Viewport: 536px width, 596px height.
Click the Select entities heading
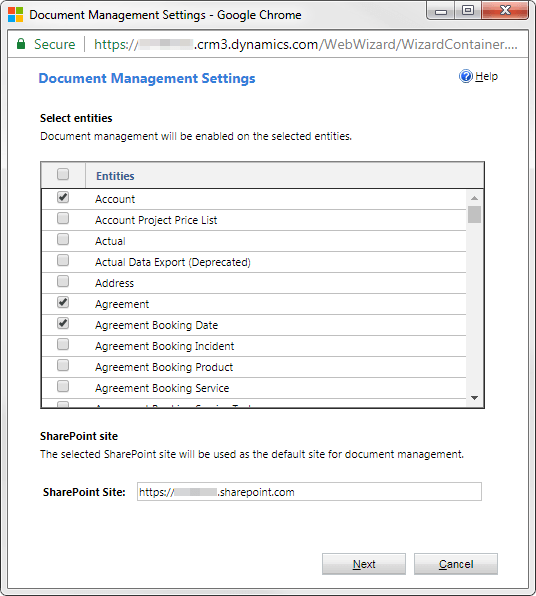(76, 118)
